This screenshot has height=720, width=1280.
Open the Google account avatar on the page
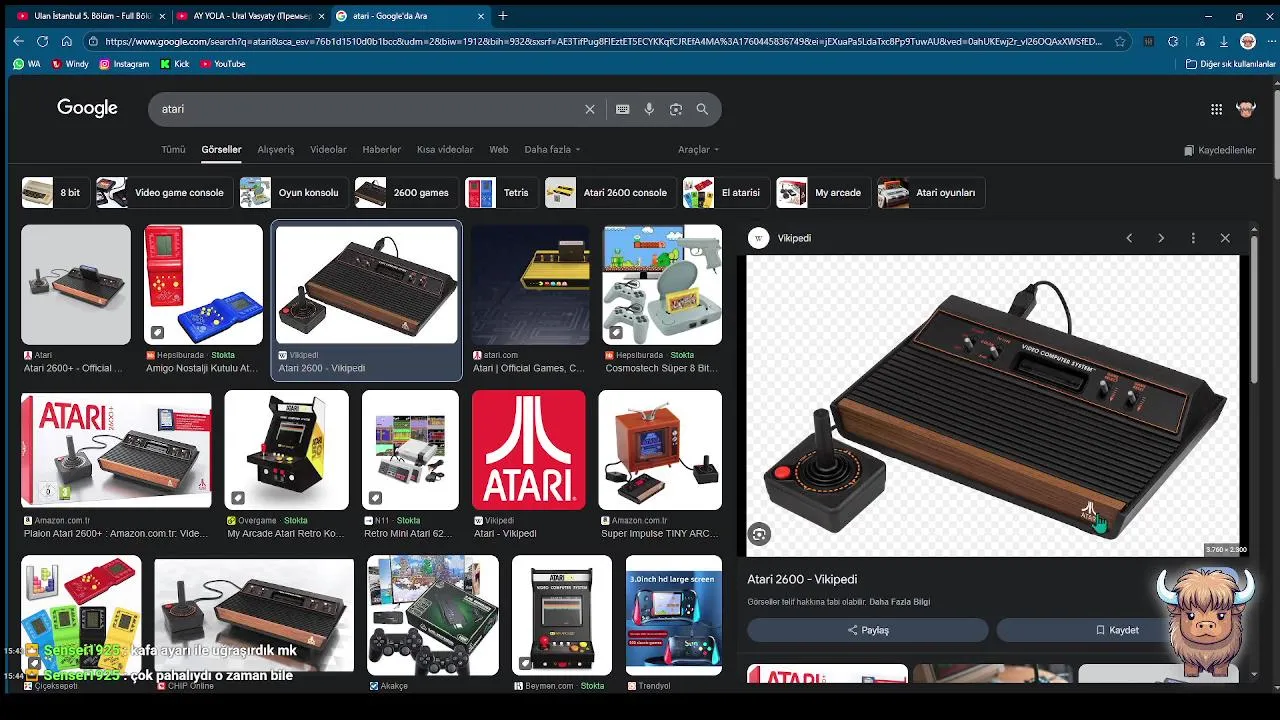click(x=1246, y=109)
